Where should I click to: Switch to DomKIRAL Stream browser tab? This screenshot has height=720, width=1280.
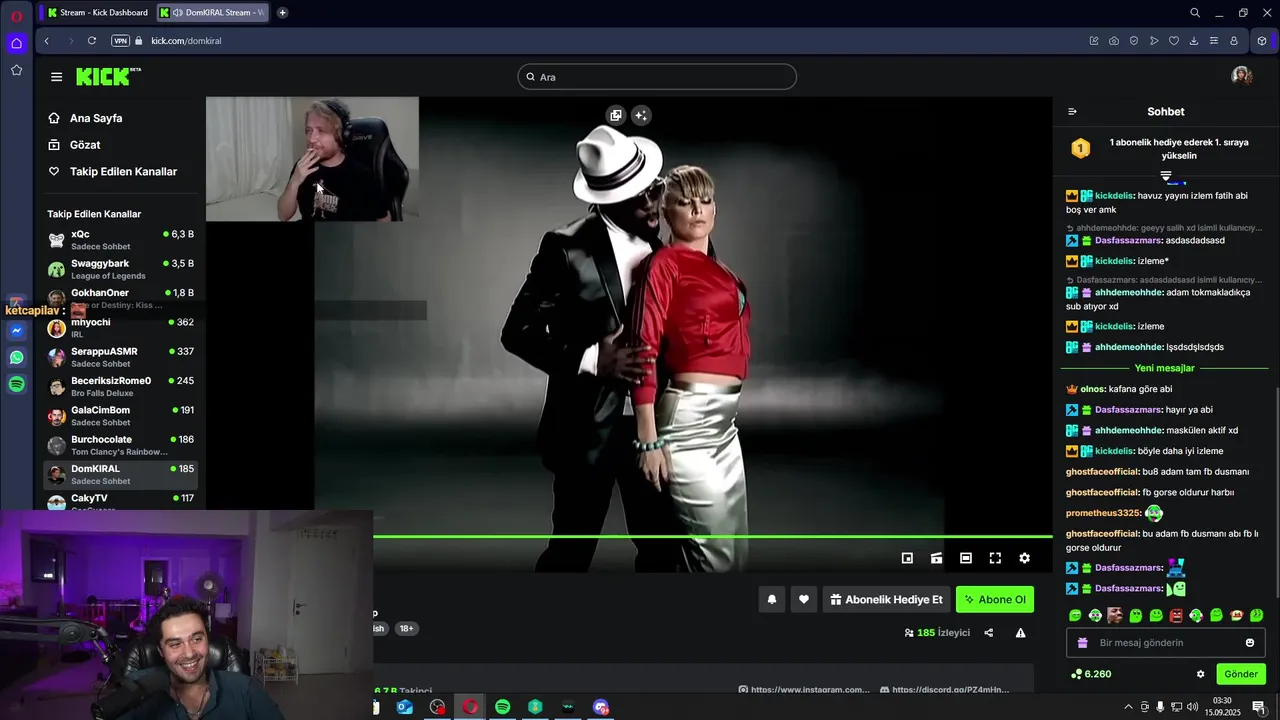[211, 13]
